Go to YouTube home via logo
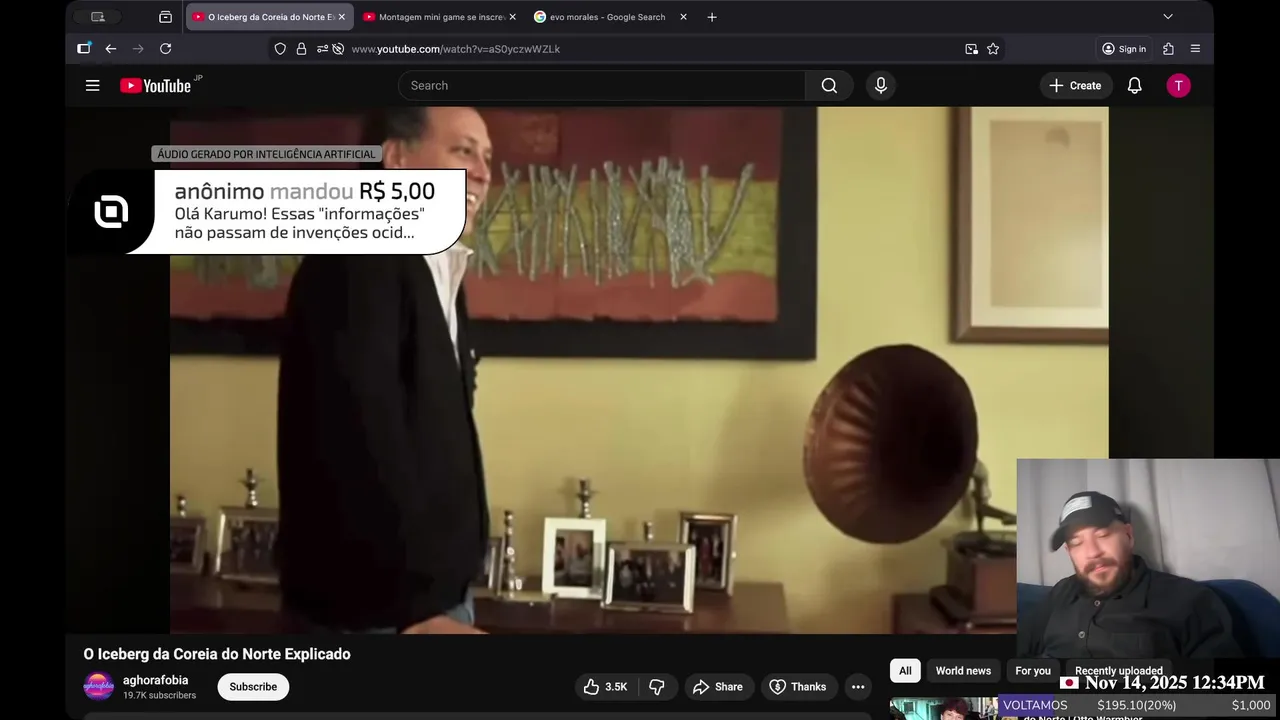 [156, 86]
